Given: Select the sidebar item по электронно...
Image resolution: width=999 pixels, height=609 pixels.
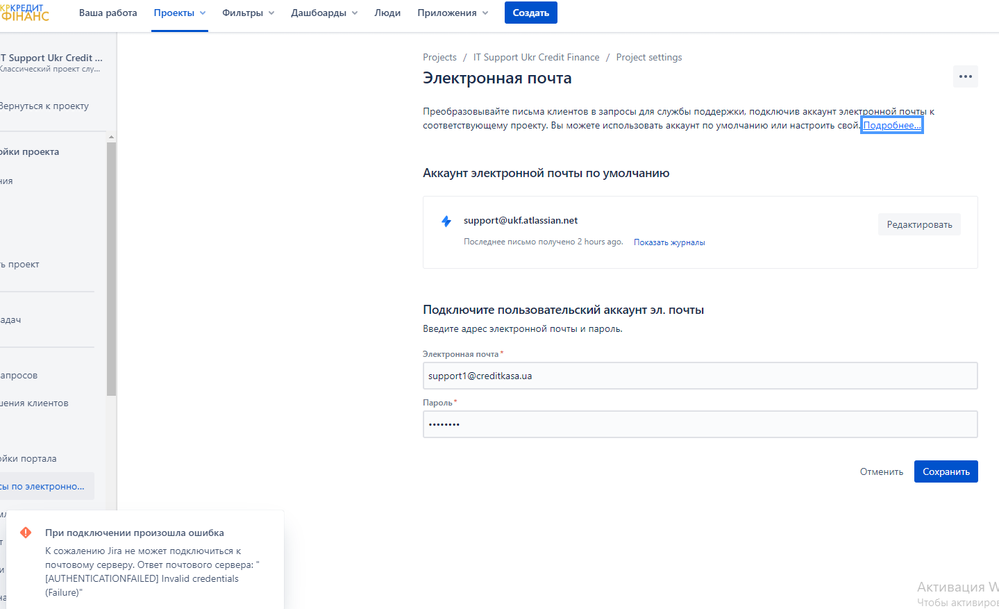Looking at the screenshot, I should coord(45,486).
